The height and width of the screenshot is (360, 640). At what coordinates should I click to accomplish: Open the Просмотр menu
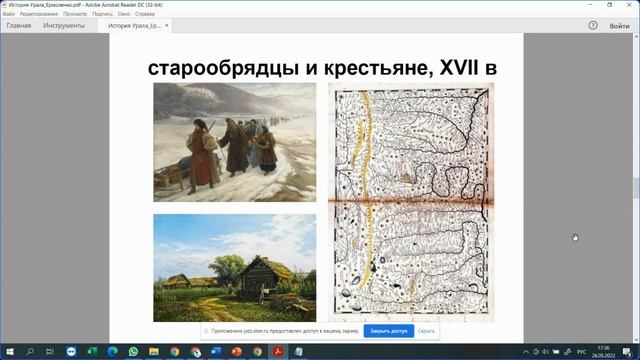click(75, 14)
